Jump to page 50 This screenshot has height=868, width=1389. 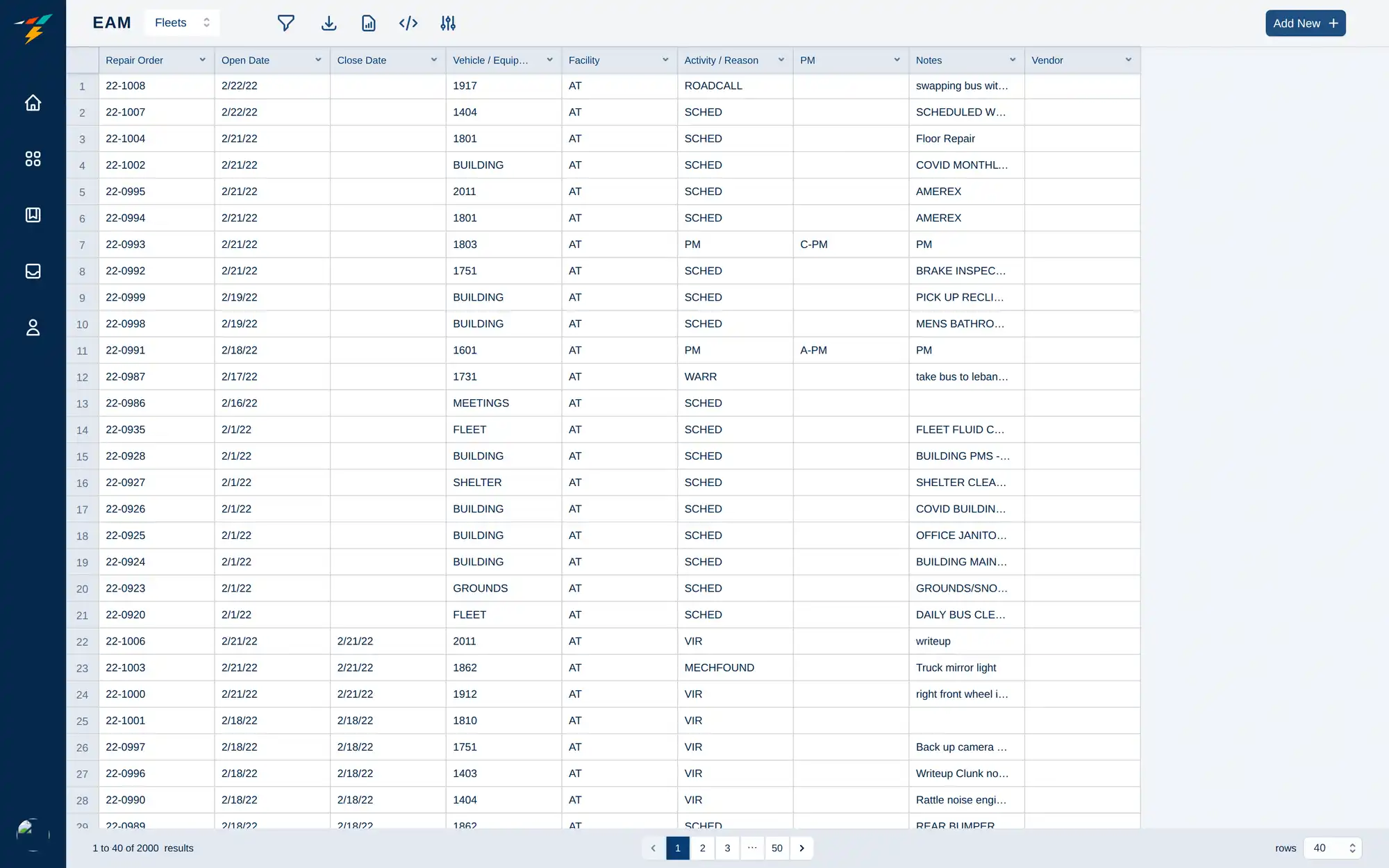pyautogui.click(x=776, y=848)
